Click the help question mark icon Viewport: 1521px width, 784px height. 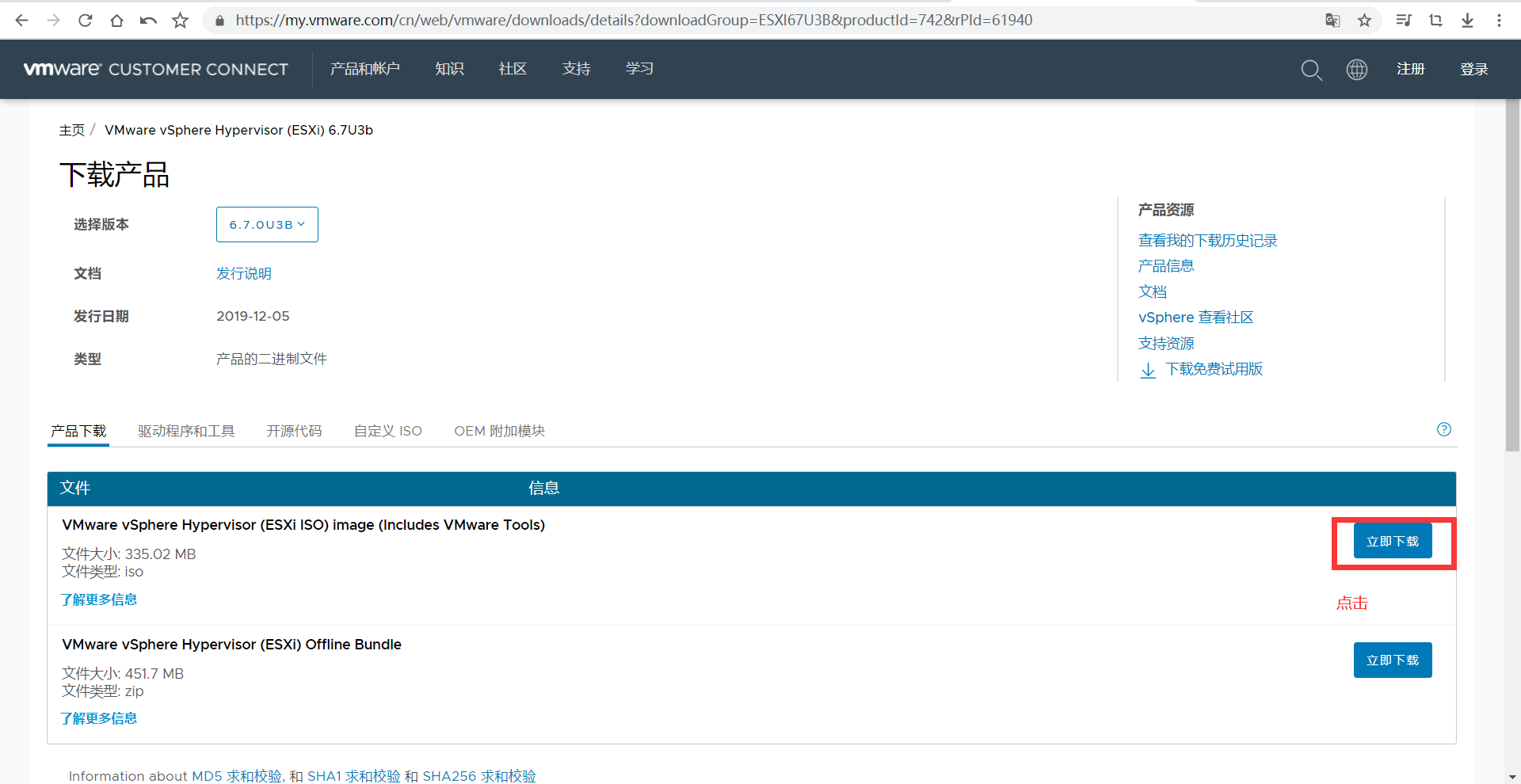point(1444,429)
